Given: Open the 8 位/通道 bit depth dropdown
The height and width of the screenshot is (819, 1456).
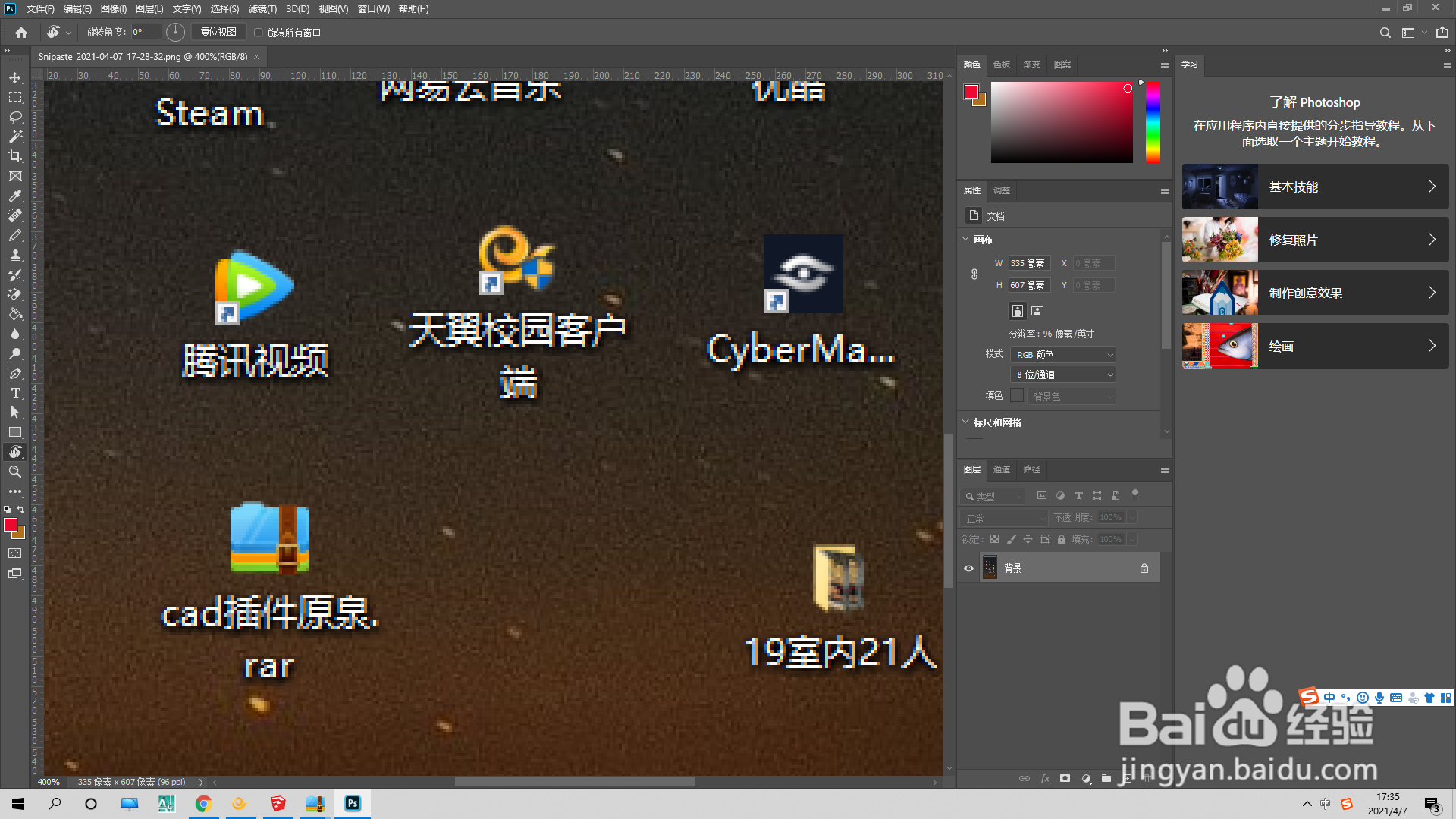Looking at the screenshot, I should tap(1063, 375).
